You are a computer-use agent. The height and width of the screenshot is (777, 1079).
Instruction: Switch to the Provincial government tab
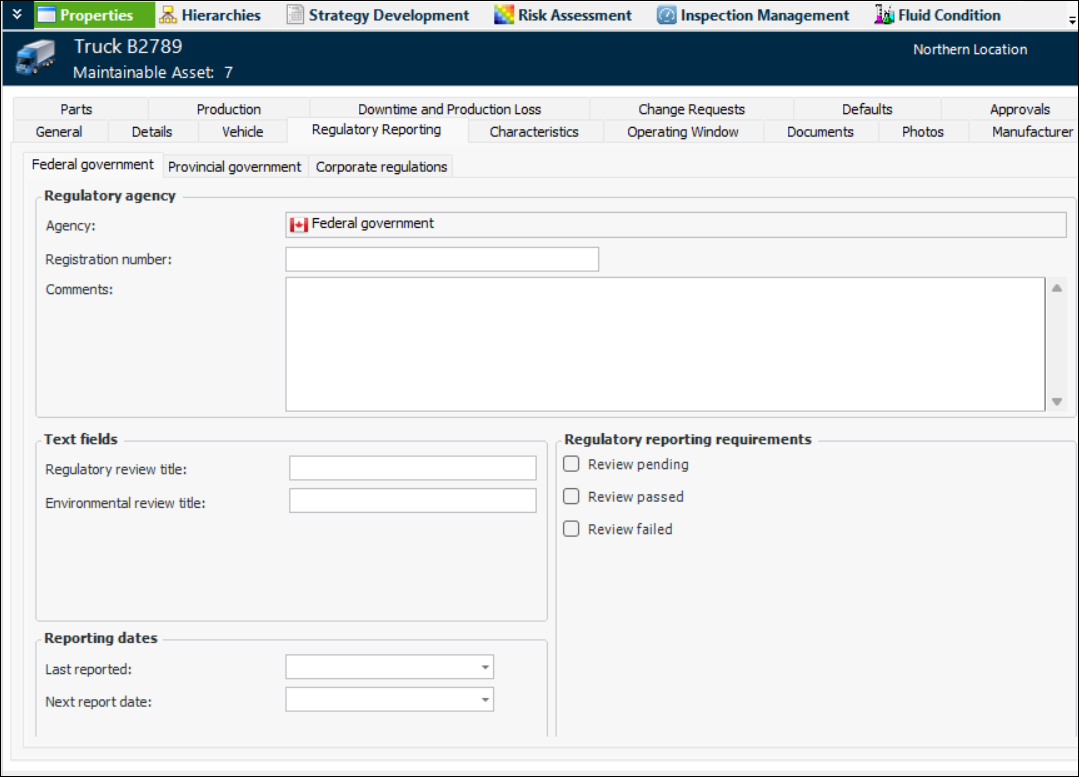[x=234, y=167]
